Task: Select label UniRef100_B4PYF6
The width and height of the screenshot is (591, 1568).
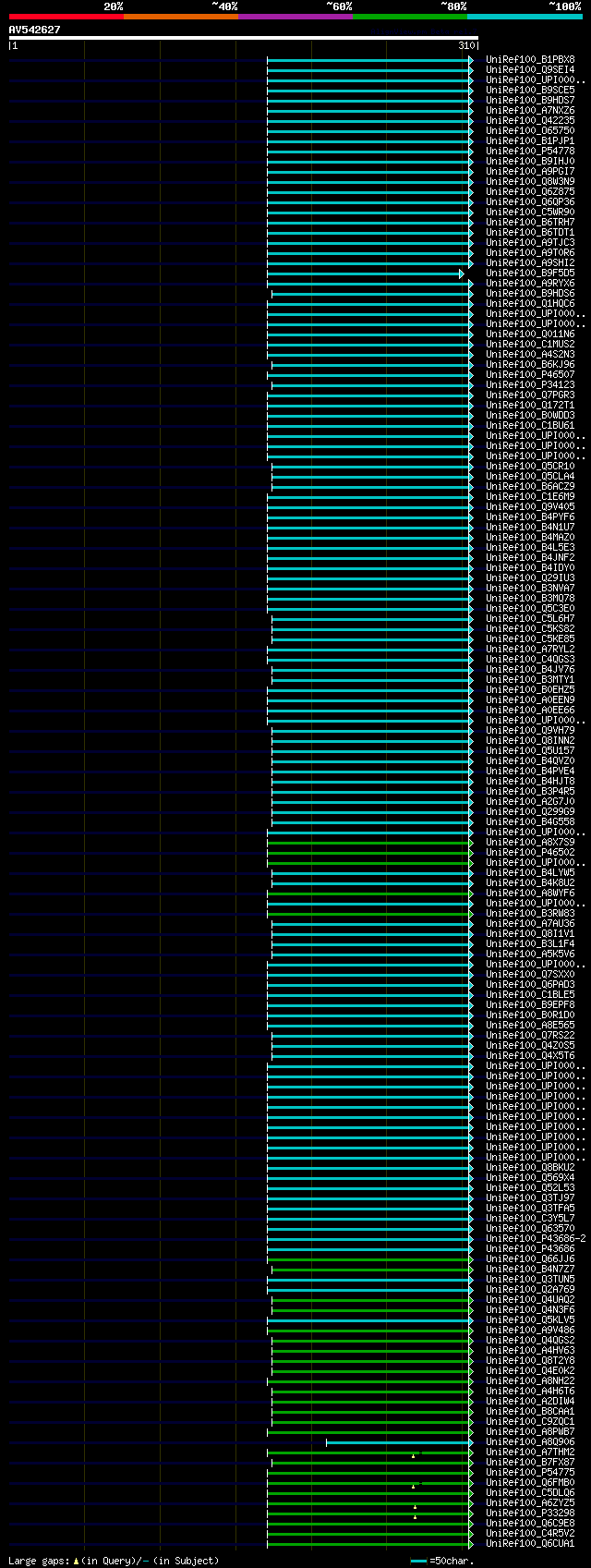Action: [x=530, y=517]
